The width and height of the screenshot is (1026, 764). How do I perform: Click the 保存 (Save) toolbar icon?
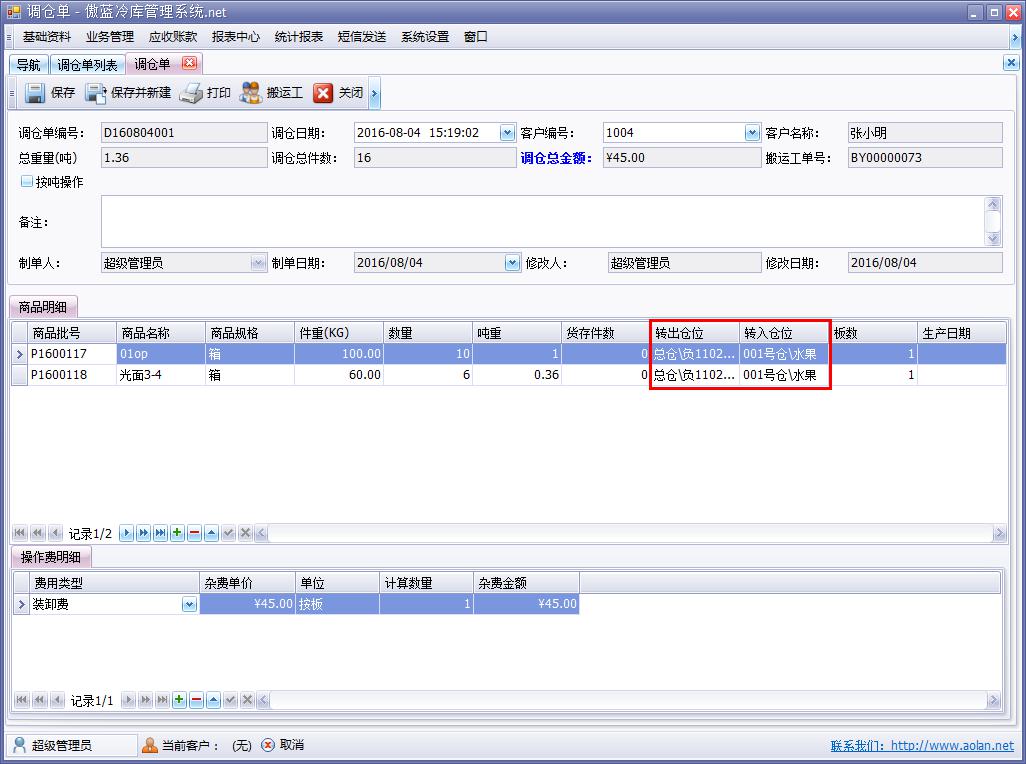(34, 93)
